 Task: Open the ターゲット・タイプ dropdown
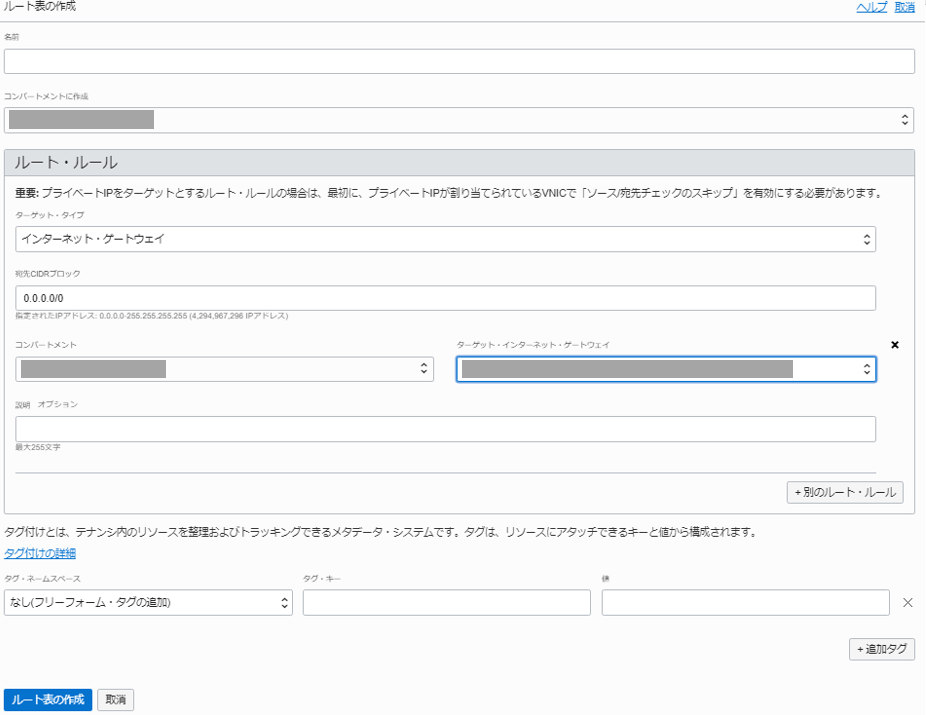click(x=445, y=239)
